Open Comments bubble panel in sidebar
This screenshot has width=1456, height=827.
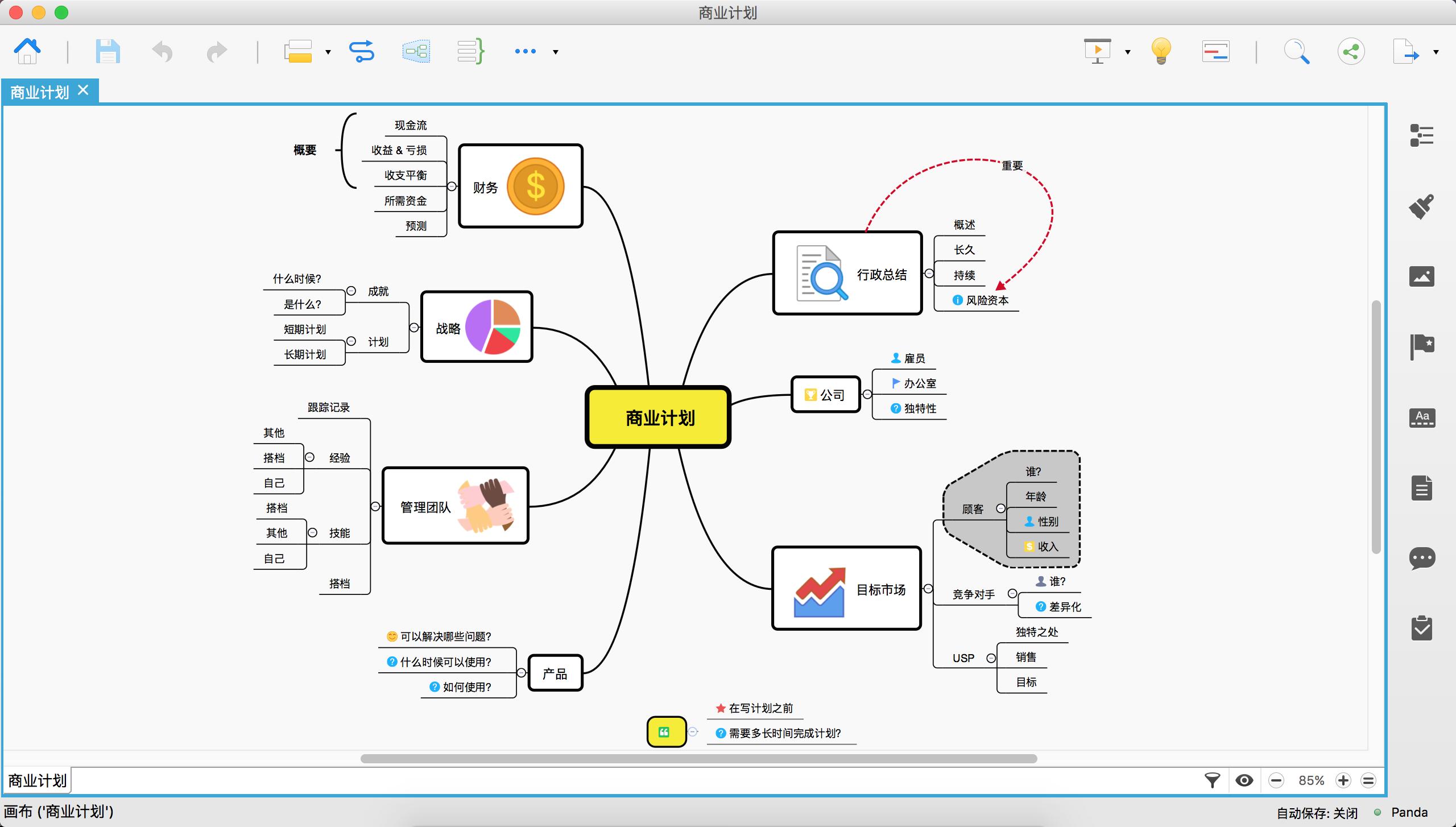1421,559
